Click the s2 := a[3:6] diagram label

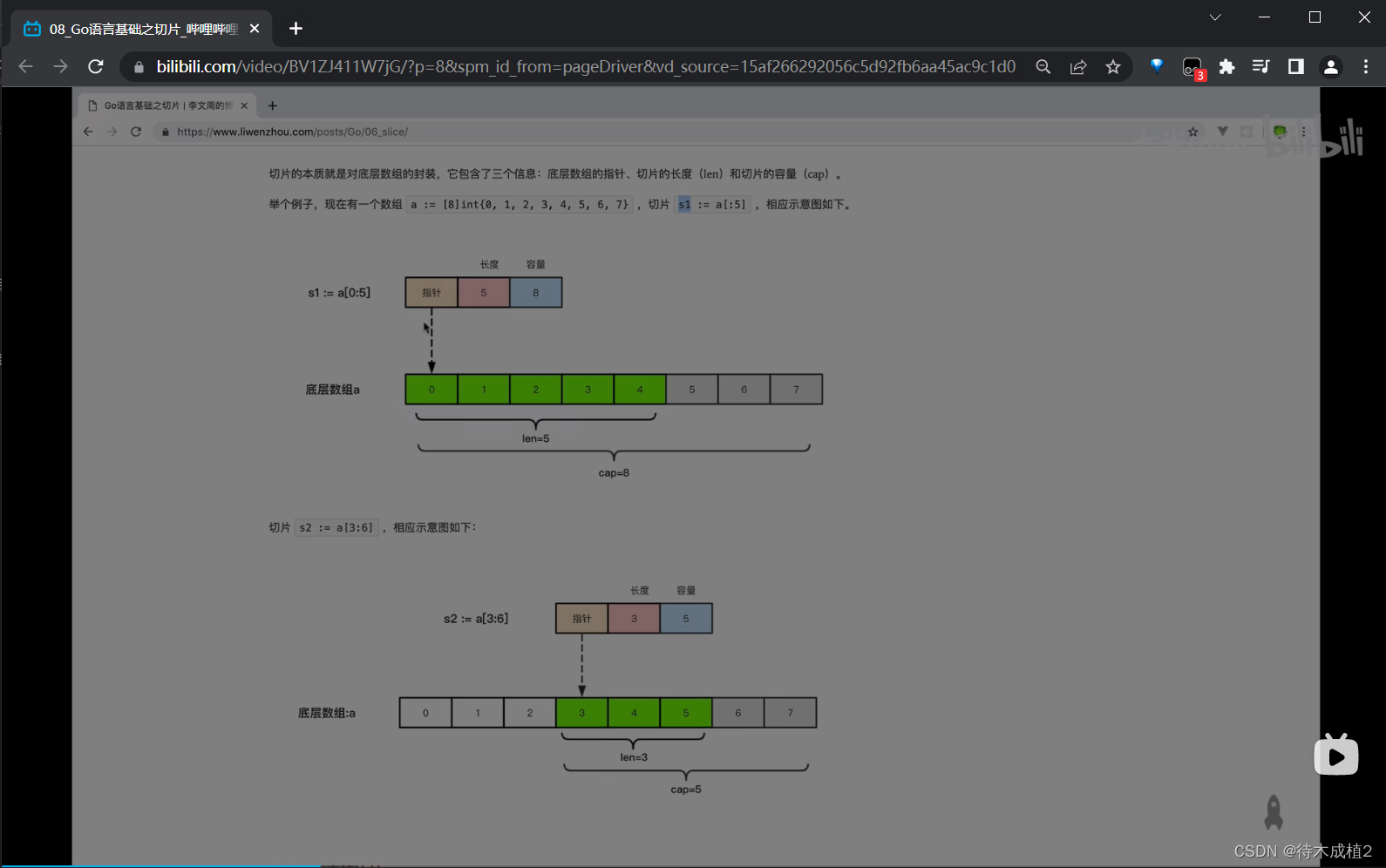tap(476, 619)
